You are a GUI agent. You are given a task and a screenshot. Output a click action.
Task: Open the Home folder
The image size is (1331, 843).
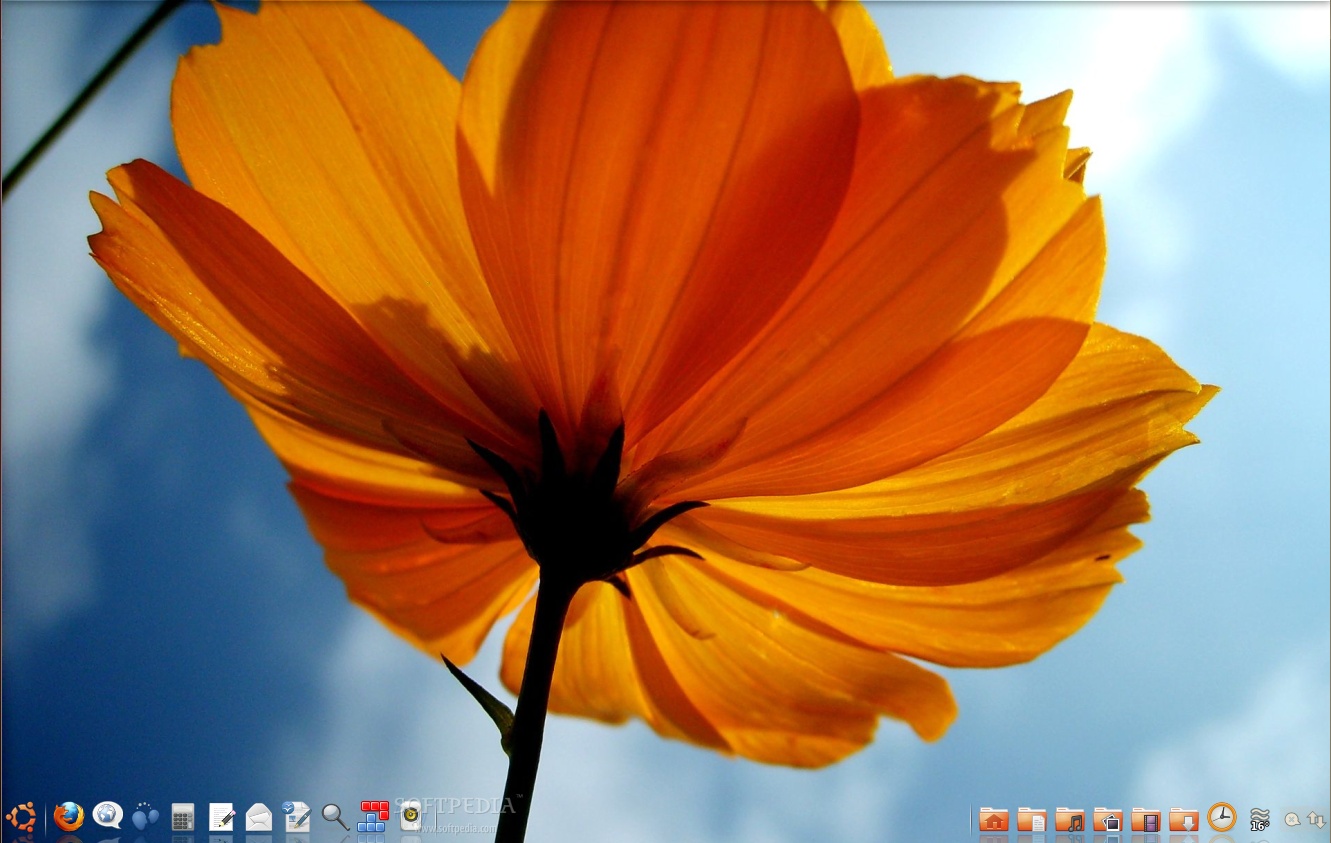click(993, 819)
